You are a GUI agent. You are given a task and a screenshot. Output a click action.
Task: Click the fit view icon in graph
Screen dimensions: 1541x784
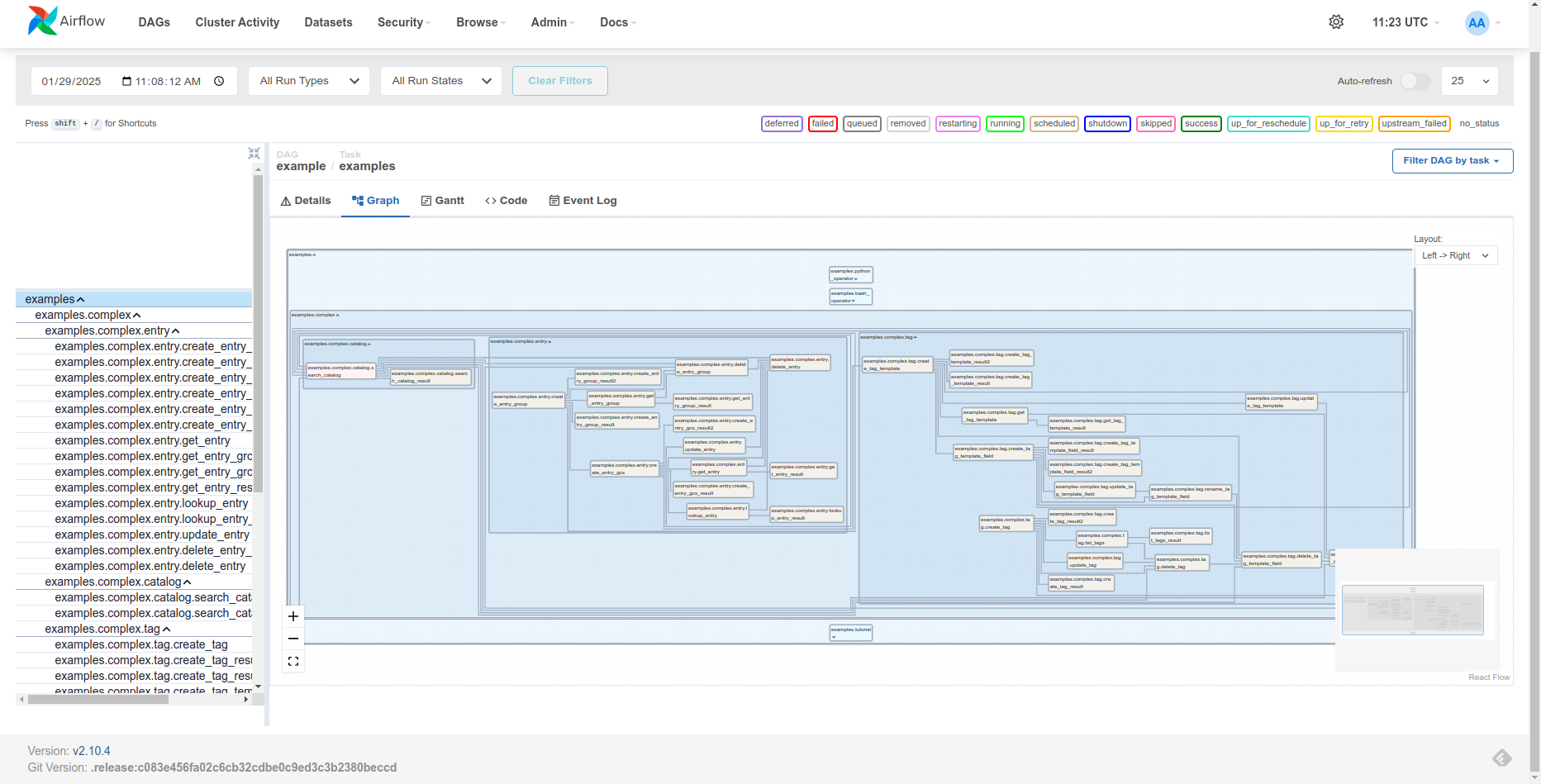click(293, 661)
